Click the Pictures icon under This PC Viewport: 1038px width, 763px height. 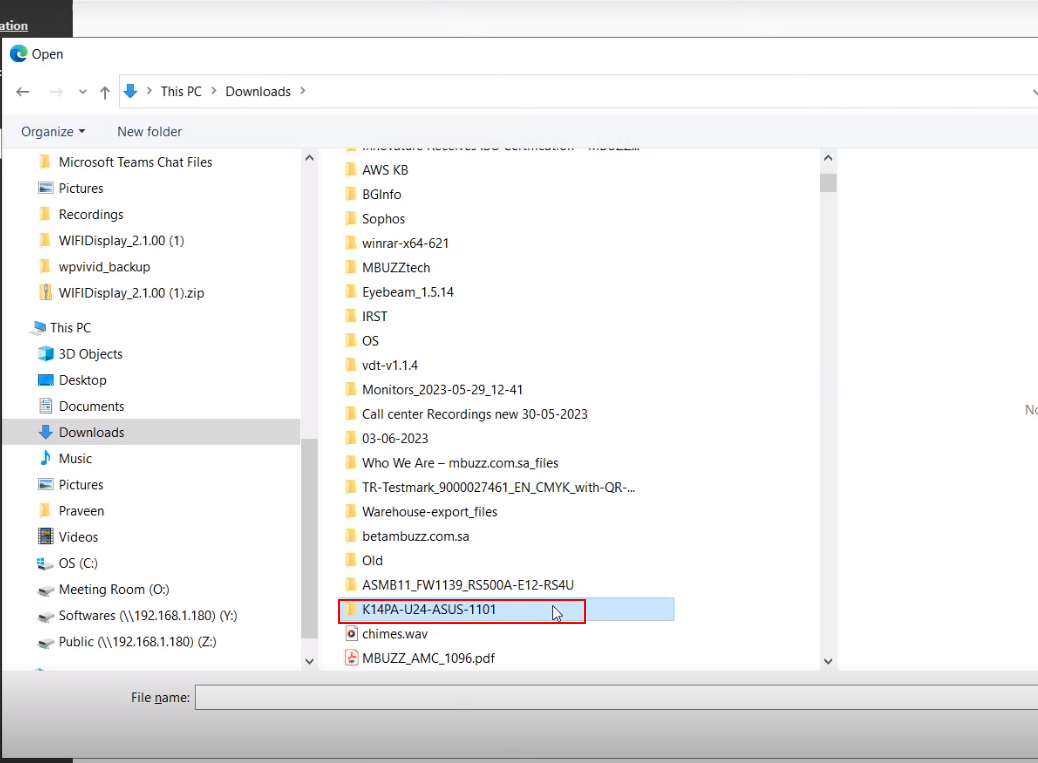click(x=46, y=484)
